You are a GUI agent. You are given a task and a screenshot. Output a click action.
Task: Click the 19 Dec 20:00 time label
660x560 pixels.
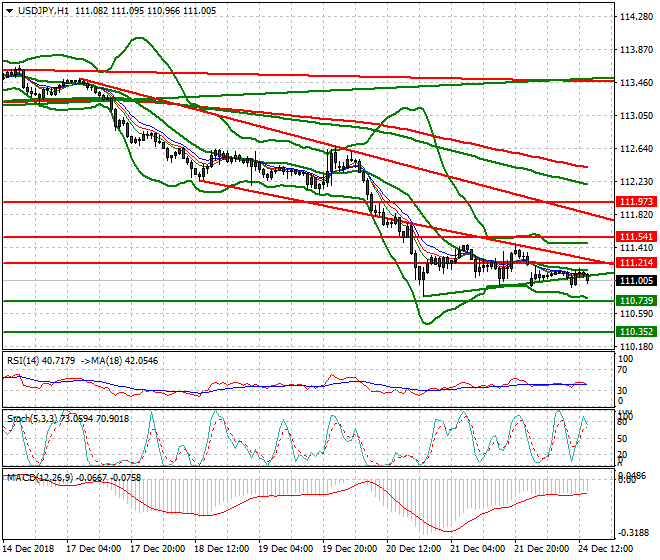349,549
